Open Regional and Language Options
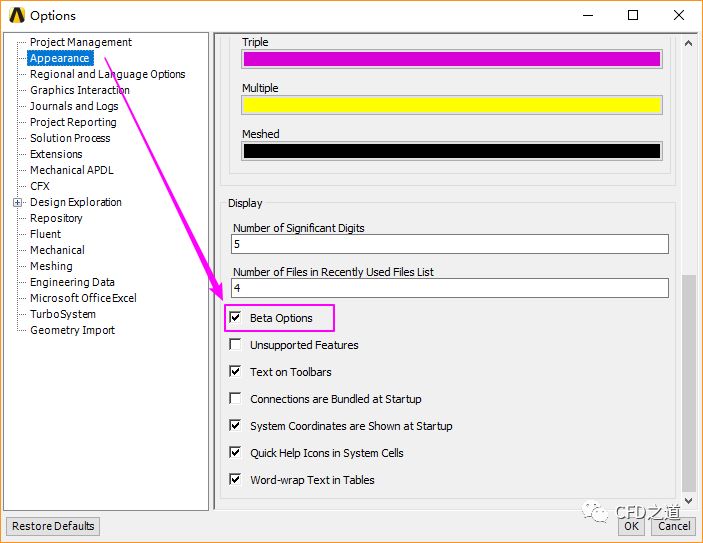The image size is (703, 543). click(x=108, y=74)
